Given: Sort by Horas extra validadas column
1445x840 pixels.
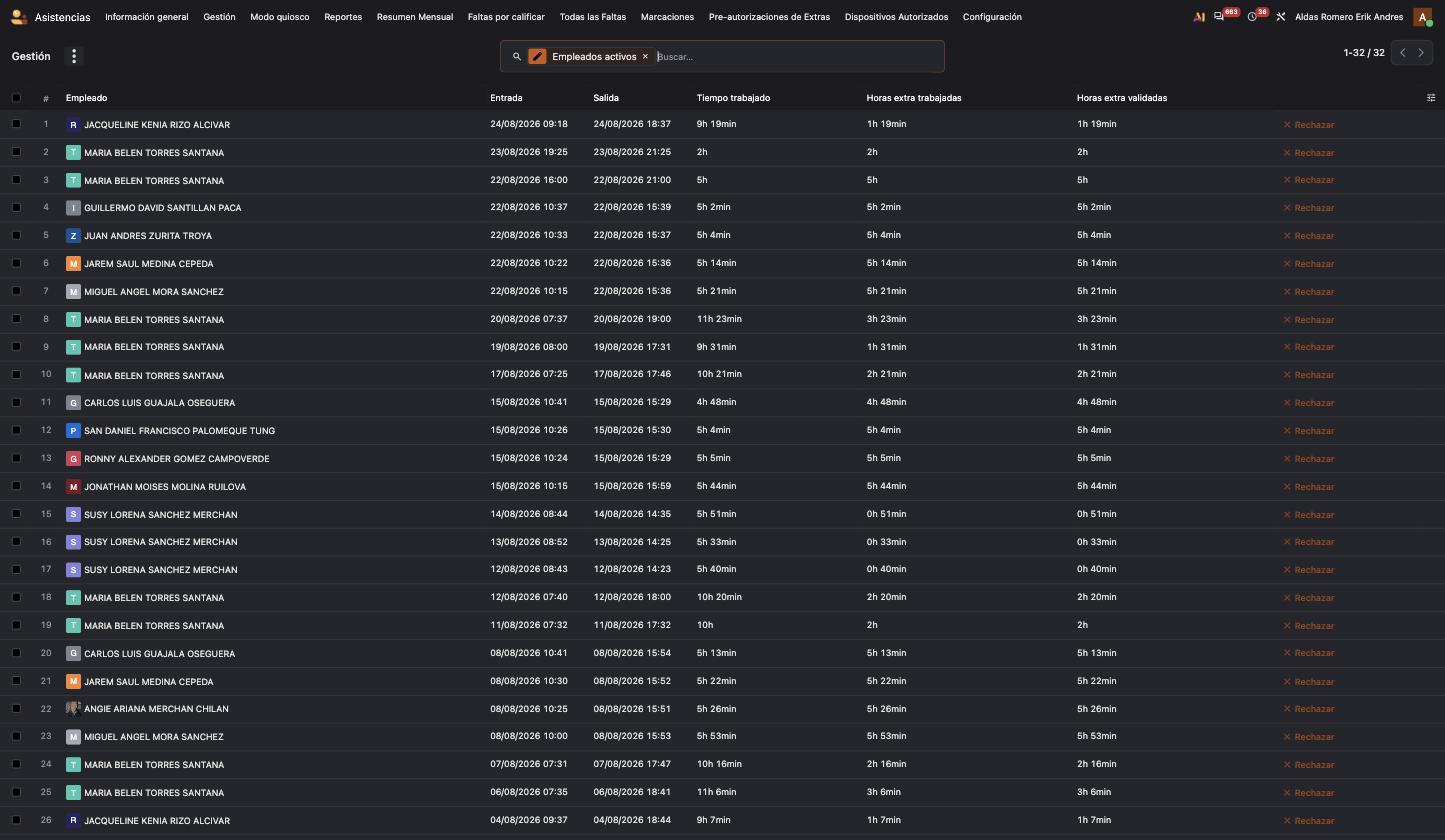Looking at the screenshot, I should pos(1122,98).
